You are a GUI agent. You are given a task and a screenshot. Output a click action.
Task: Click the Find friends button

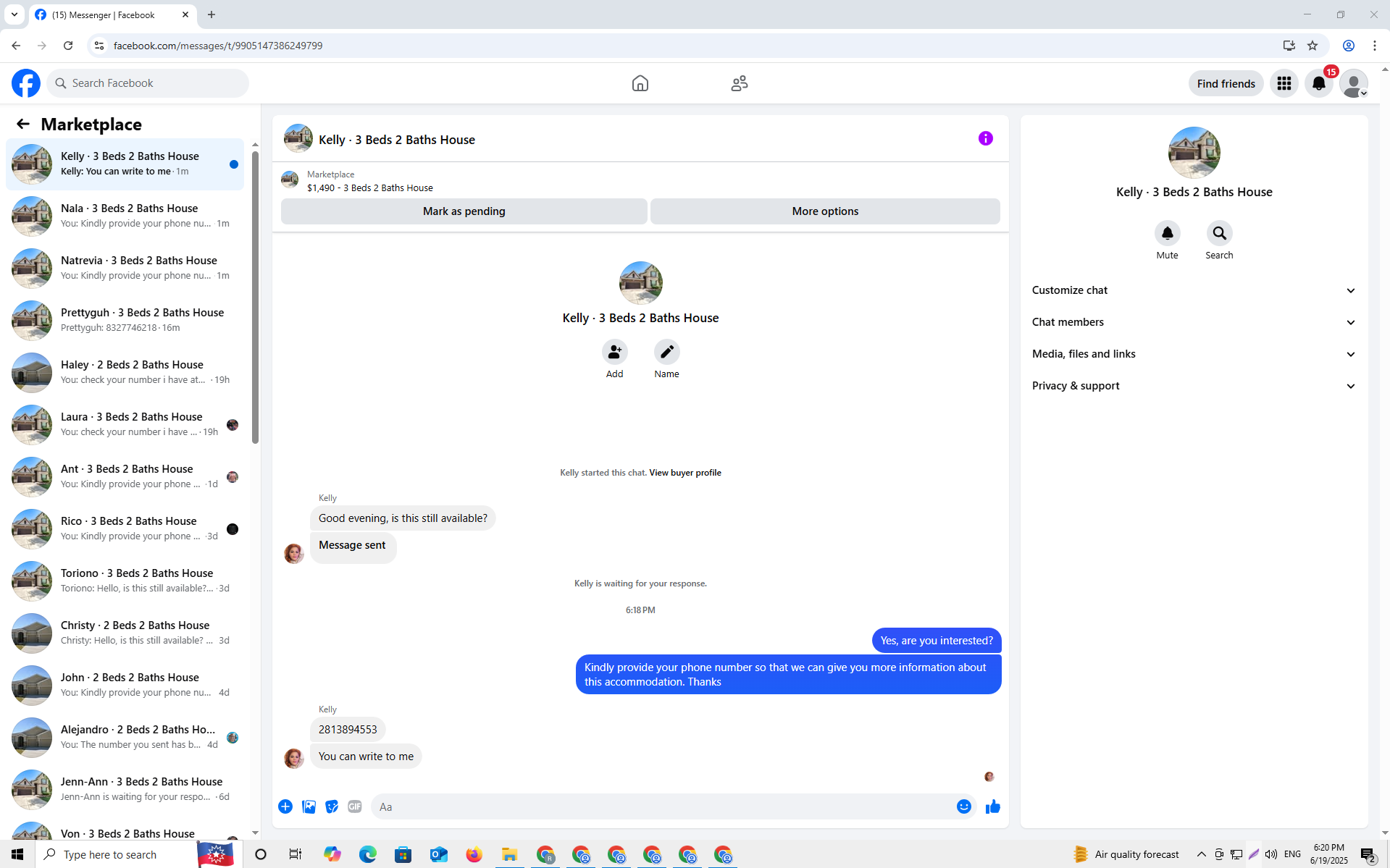1226,83
